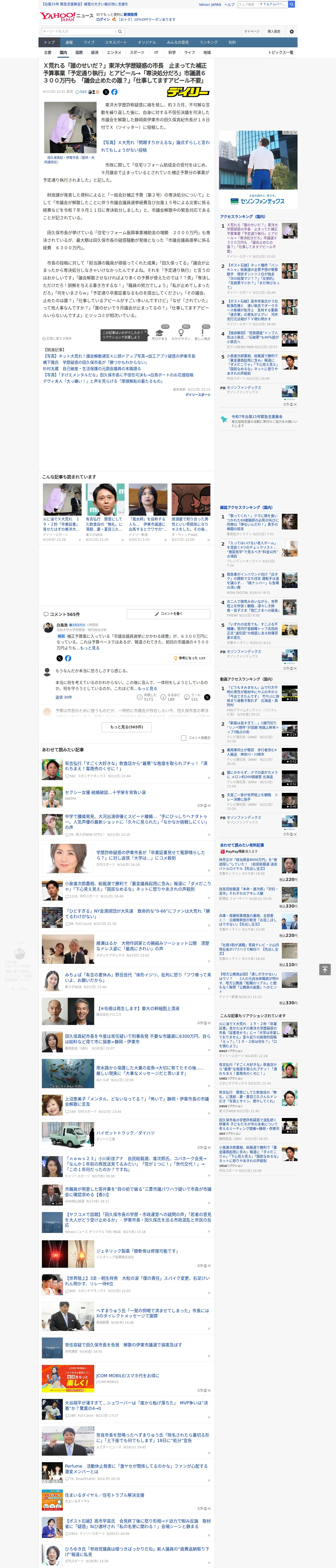The height and width of the screenshot is (1568, 336).
Task: Share the article on X under the headline
Action: 106,92
